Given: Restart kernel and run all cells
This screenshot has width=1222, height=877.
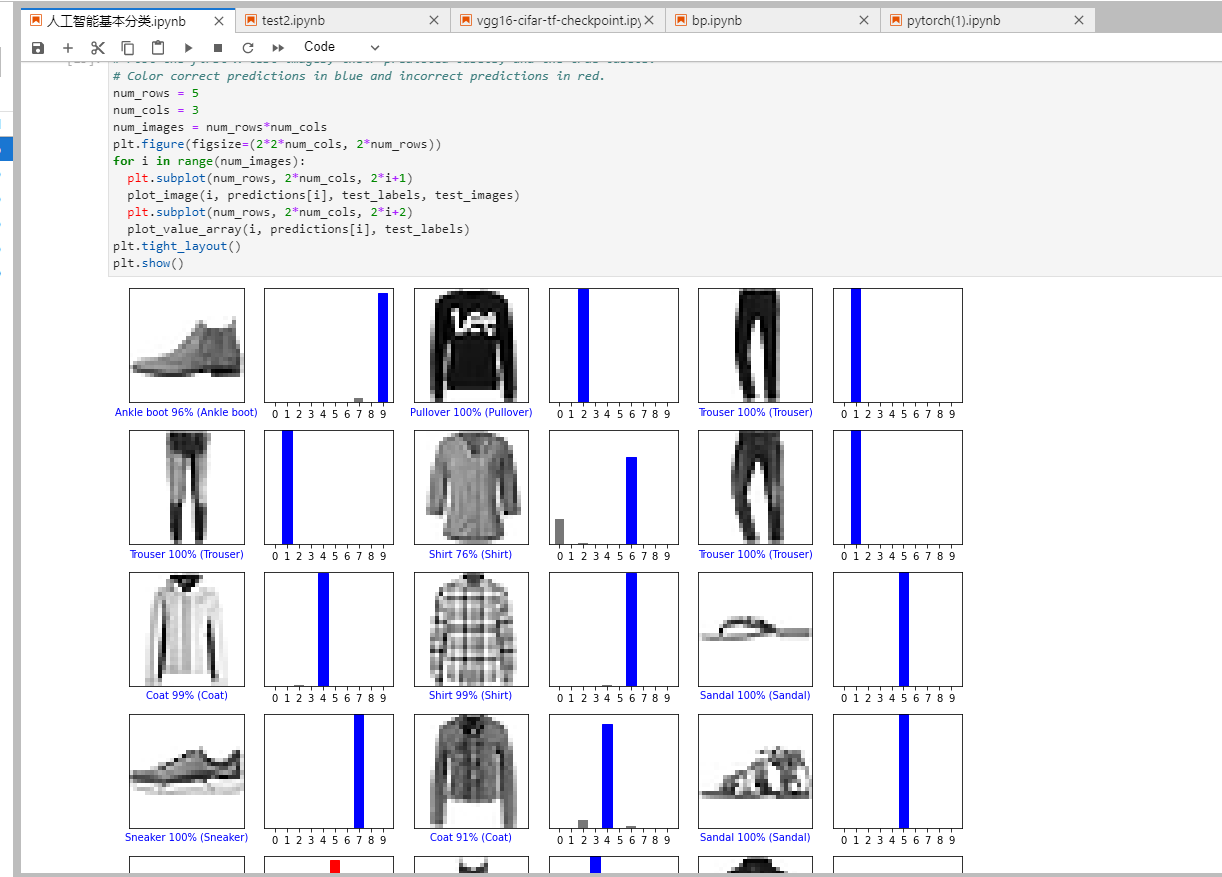Looking at the screenshot, I should tap(278, 48).
